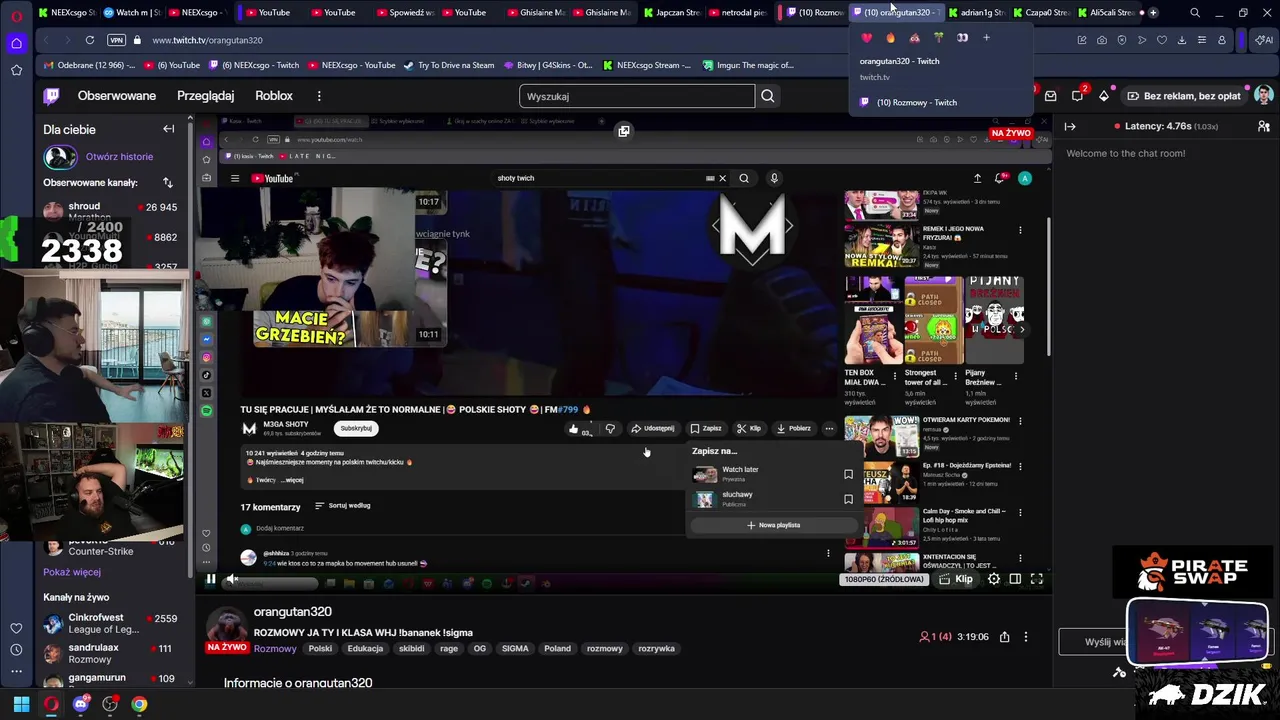Open 'Try To Drive na Steam' bookmark
The width and height of the screenshot is (1280, 720).
pos(449,65)
